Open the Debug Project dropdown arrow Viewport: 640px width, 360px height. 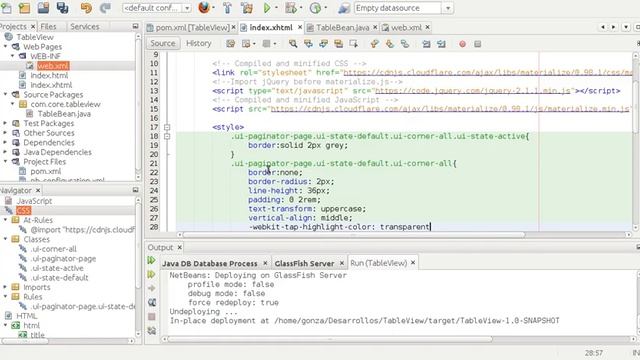(x=301, y=8)
